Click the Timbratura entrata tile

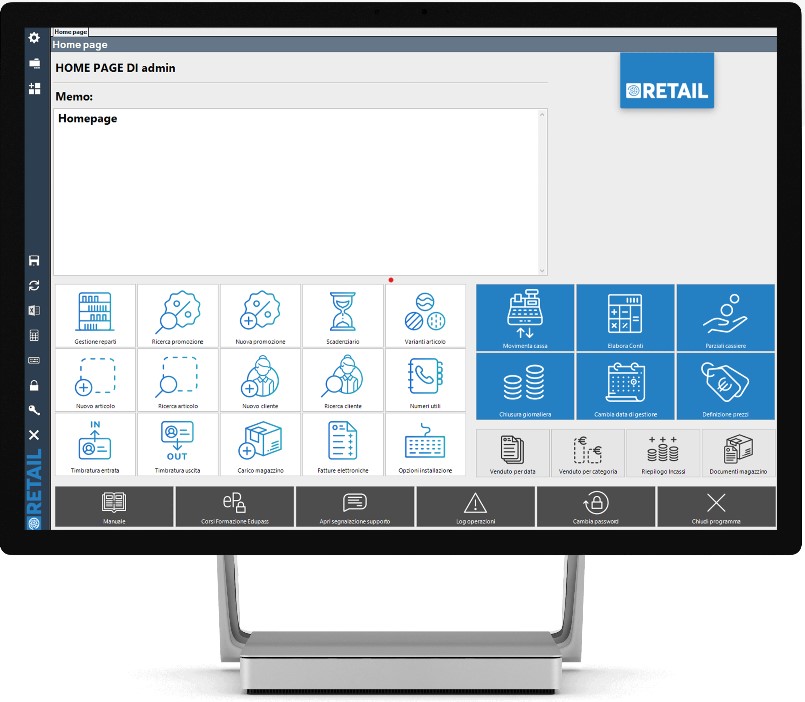[x=95, y=444]
